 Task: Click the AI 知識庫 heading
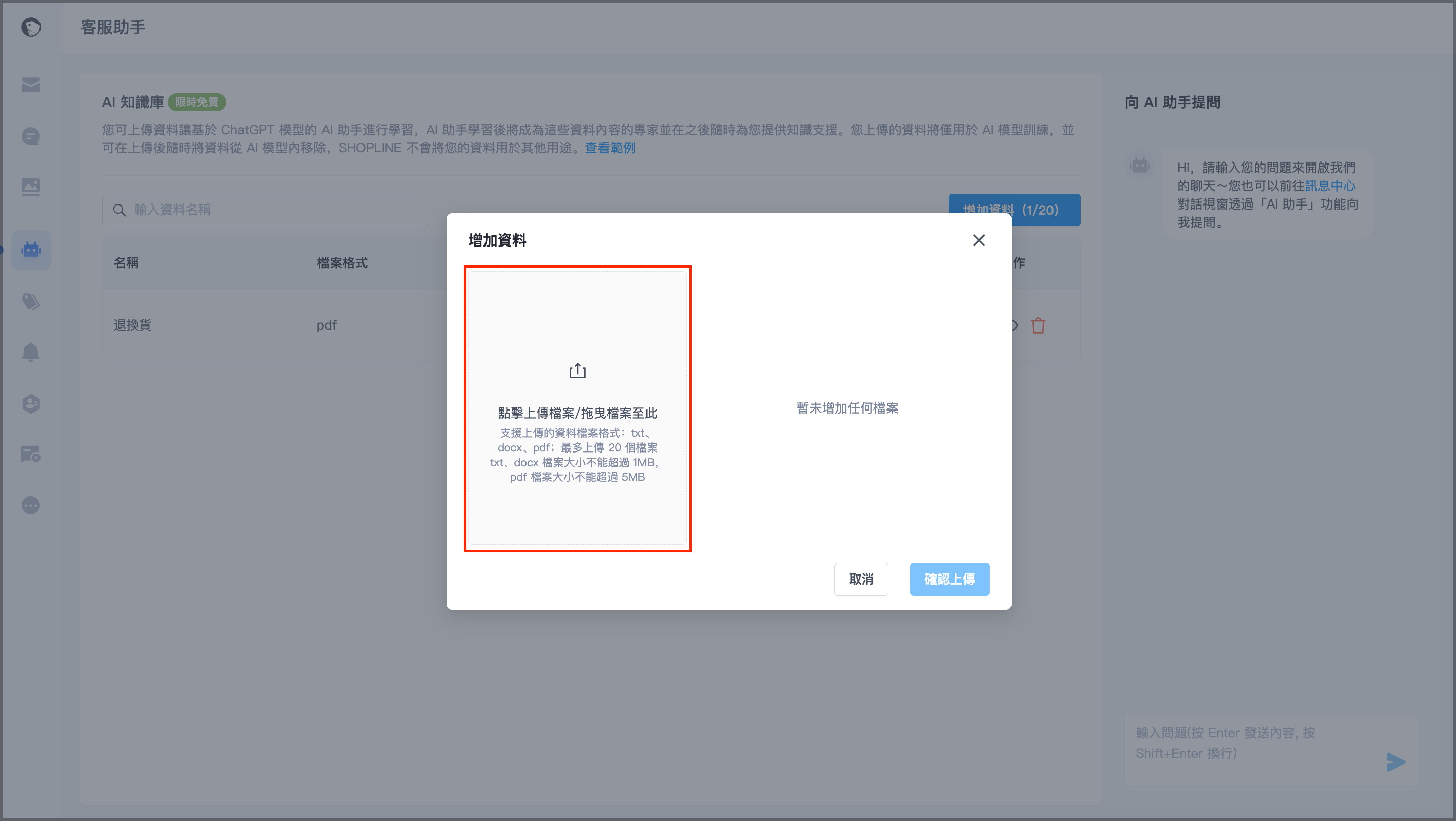pos(133,102)
